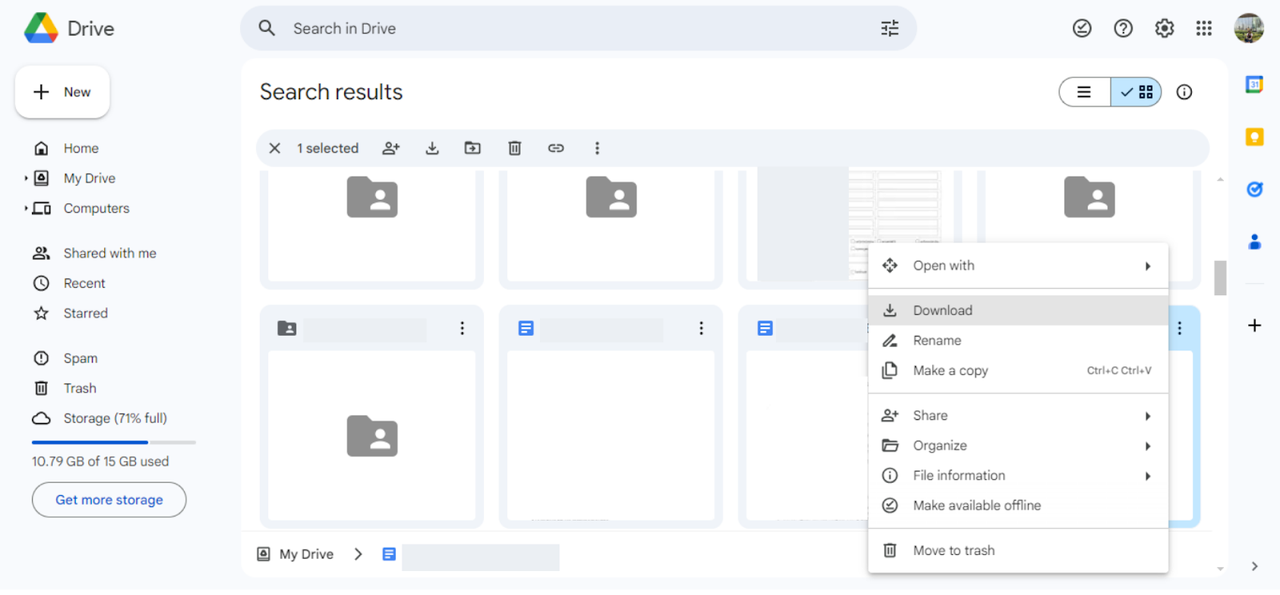Open more actions on shared folder card
This screenshot has width=1280, height=595.
[x=462, y=328]
